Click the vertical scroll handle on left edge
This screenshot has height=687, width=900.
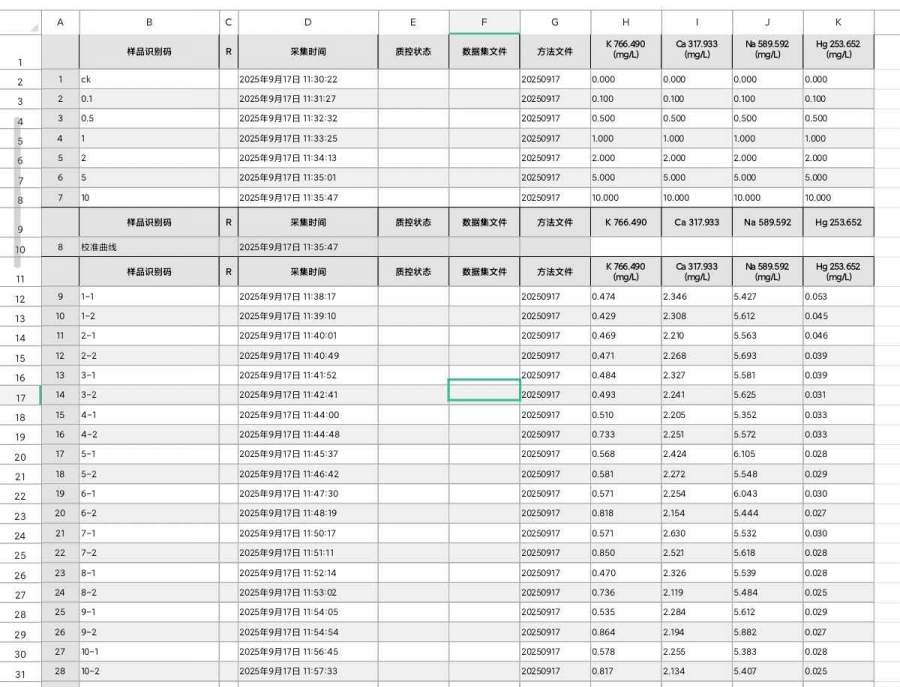click(14, 190)
